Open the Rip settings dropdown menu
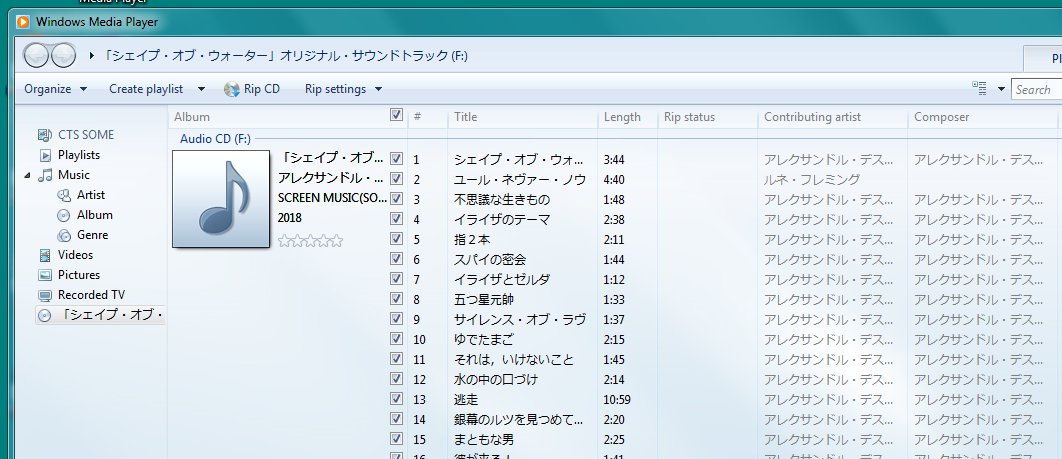Image resolution: width=1062 pixels, height=459 pixels. click(x=343, y=89)
